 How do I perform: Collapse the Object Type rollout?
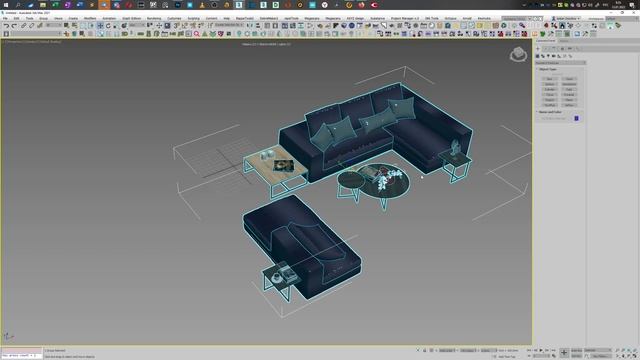click(x=547, y=69)
